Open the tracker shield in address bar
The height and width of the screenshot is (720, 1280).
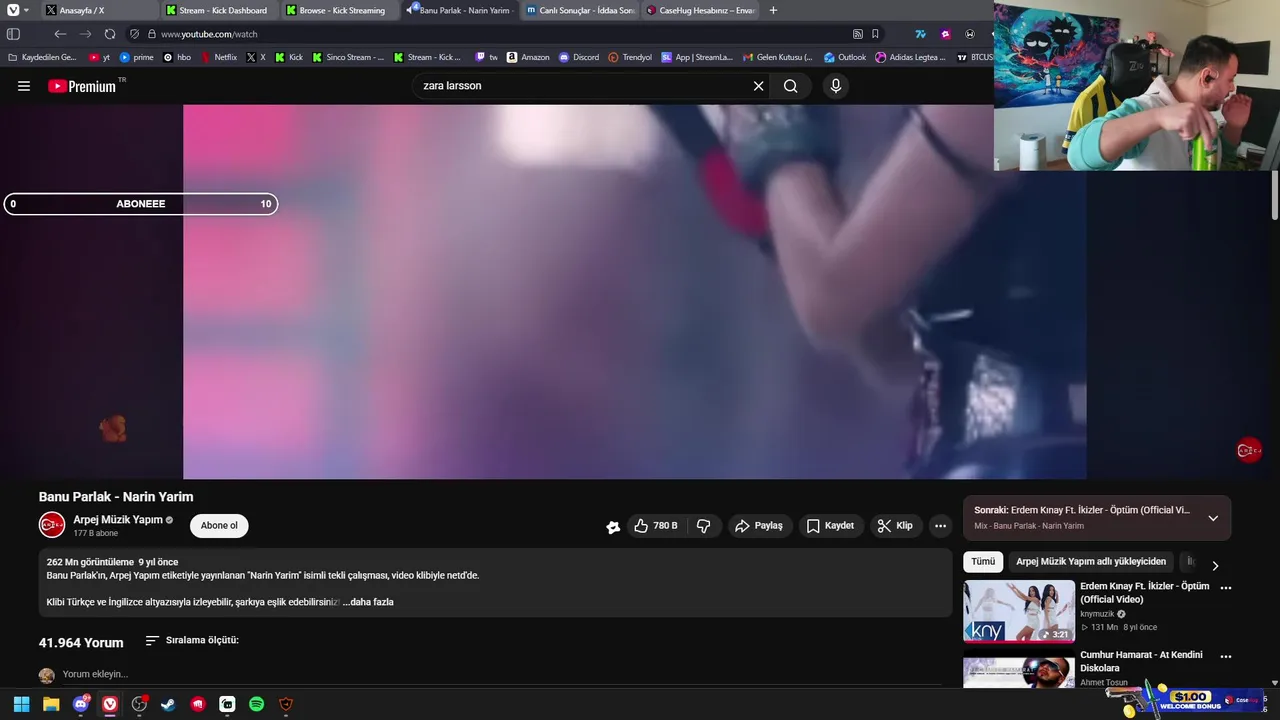tap(135, 34)
